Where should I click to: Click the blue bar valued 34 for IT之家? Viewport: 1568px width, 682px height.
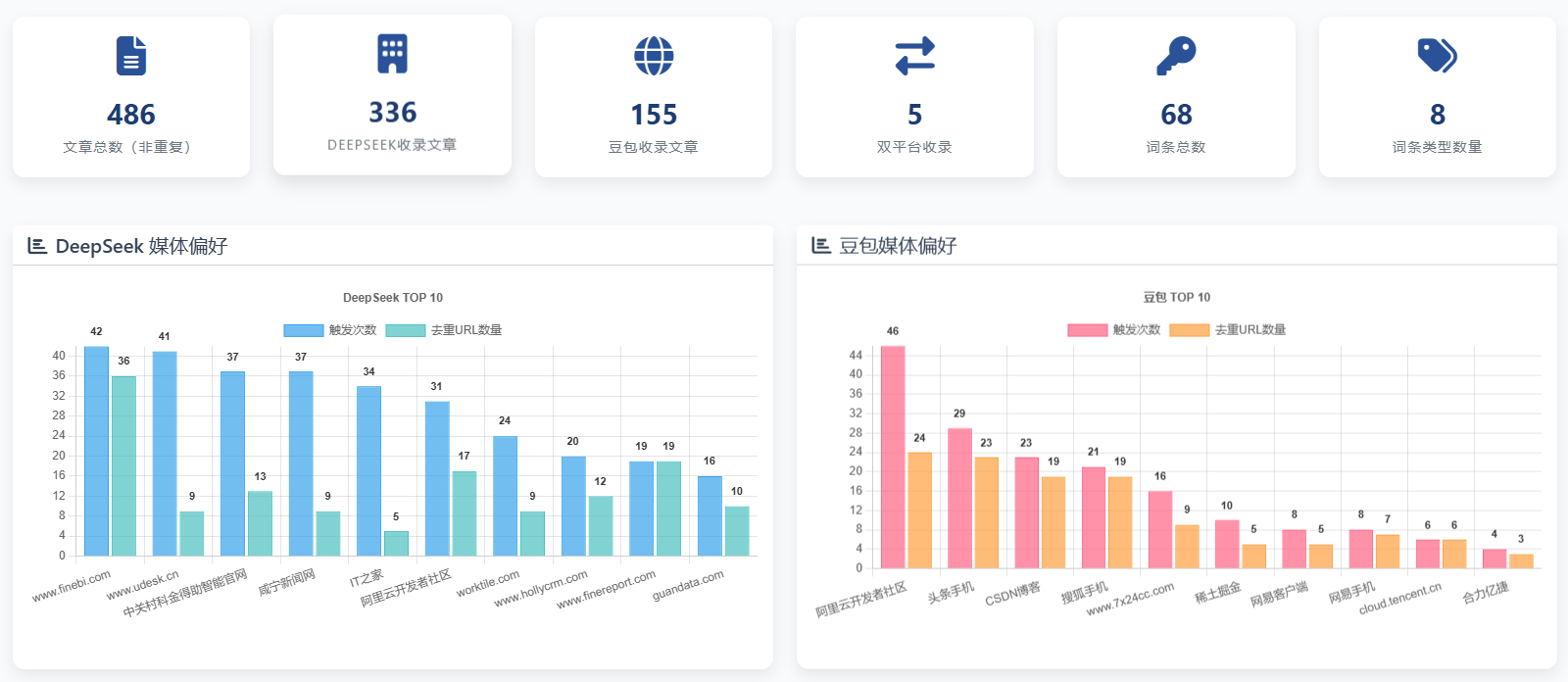click(368, 471)
